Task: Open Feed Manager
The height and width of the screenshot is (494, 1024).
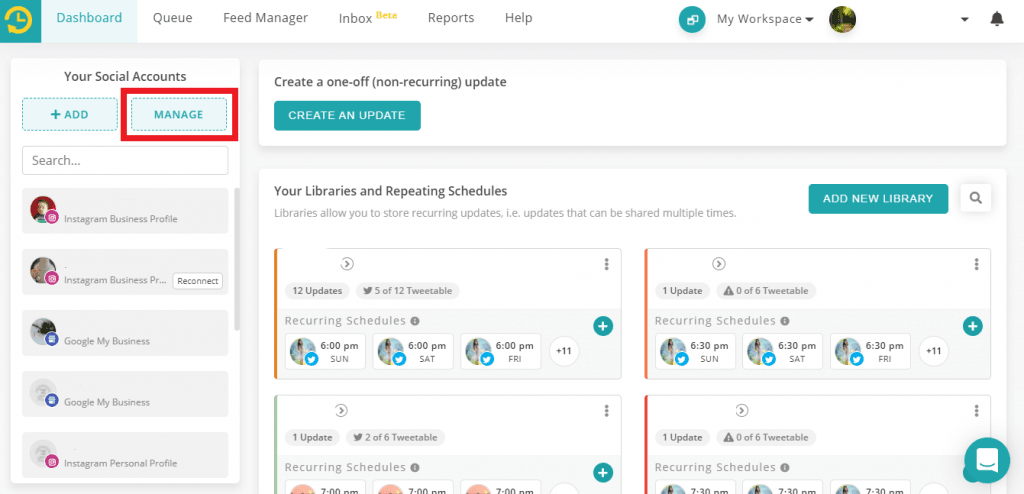Action: [265, 18]
